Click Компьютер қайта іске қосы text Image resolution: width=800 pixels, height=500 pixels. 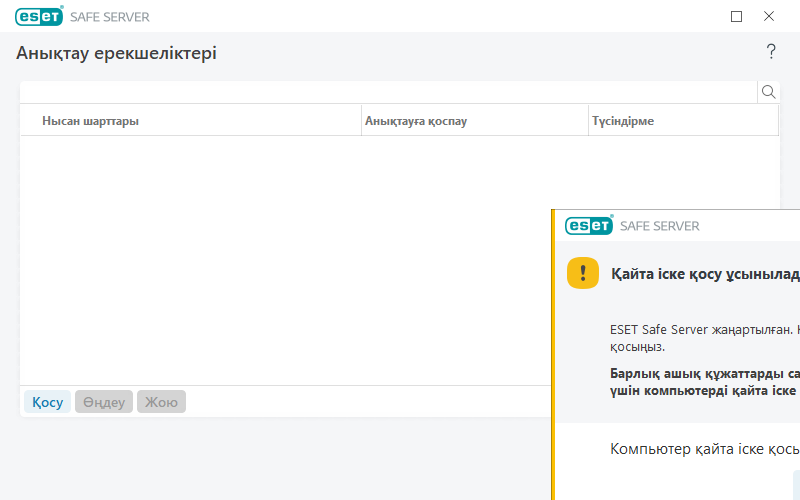click(x=705, y=449)
